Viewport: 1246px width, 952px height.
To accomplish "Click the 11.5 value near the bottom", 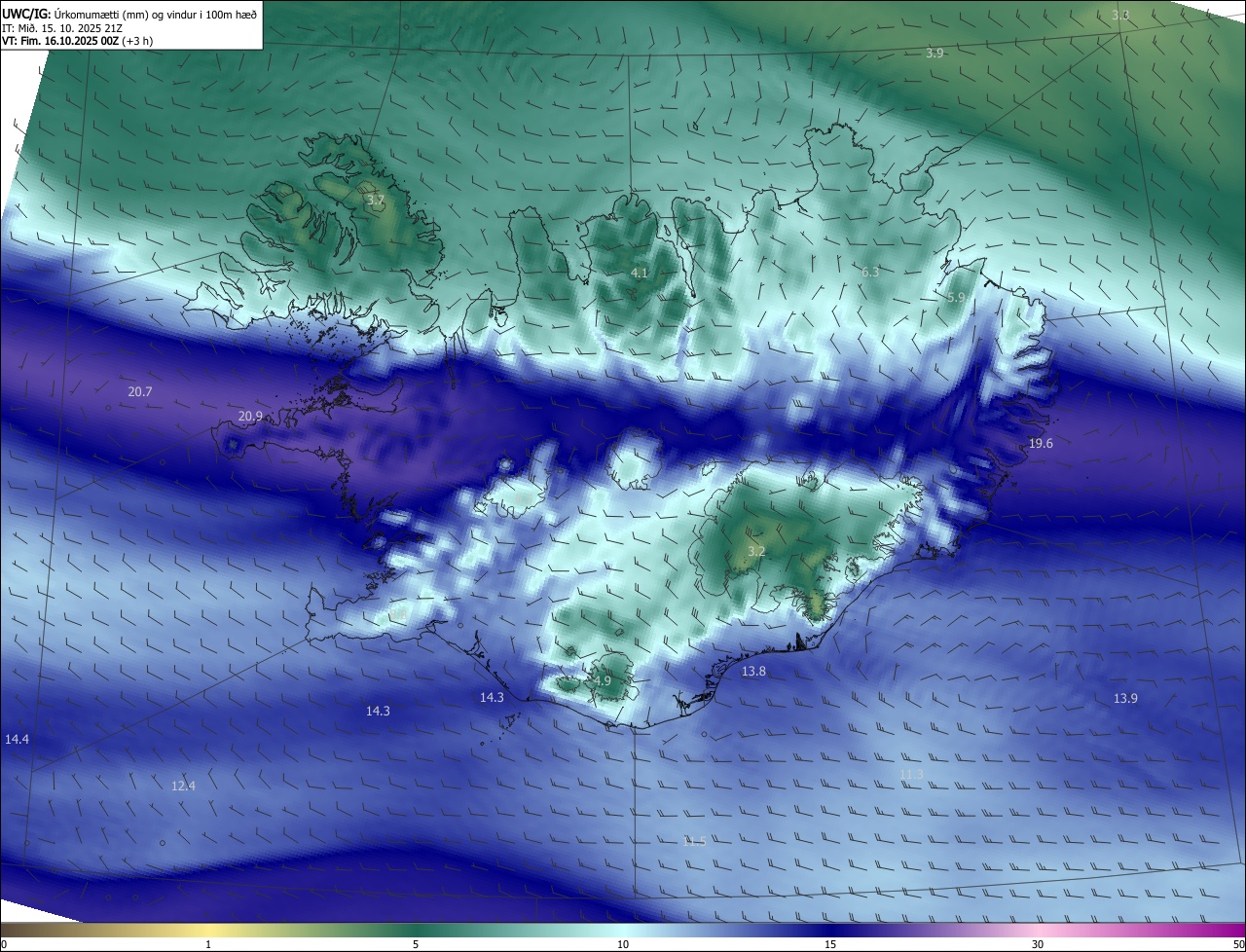I will tap(694, 841).
